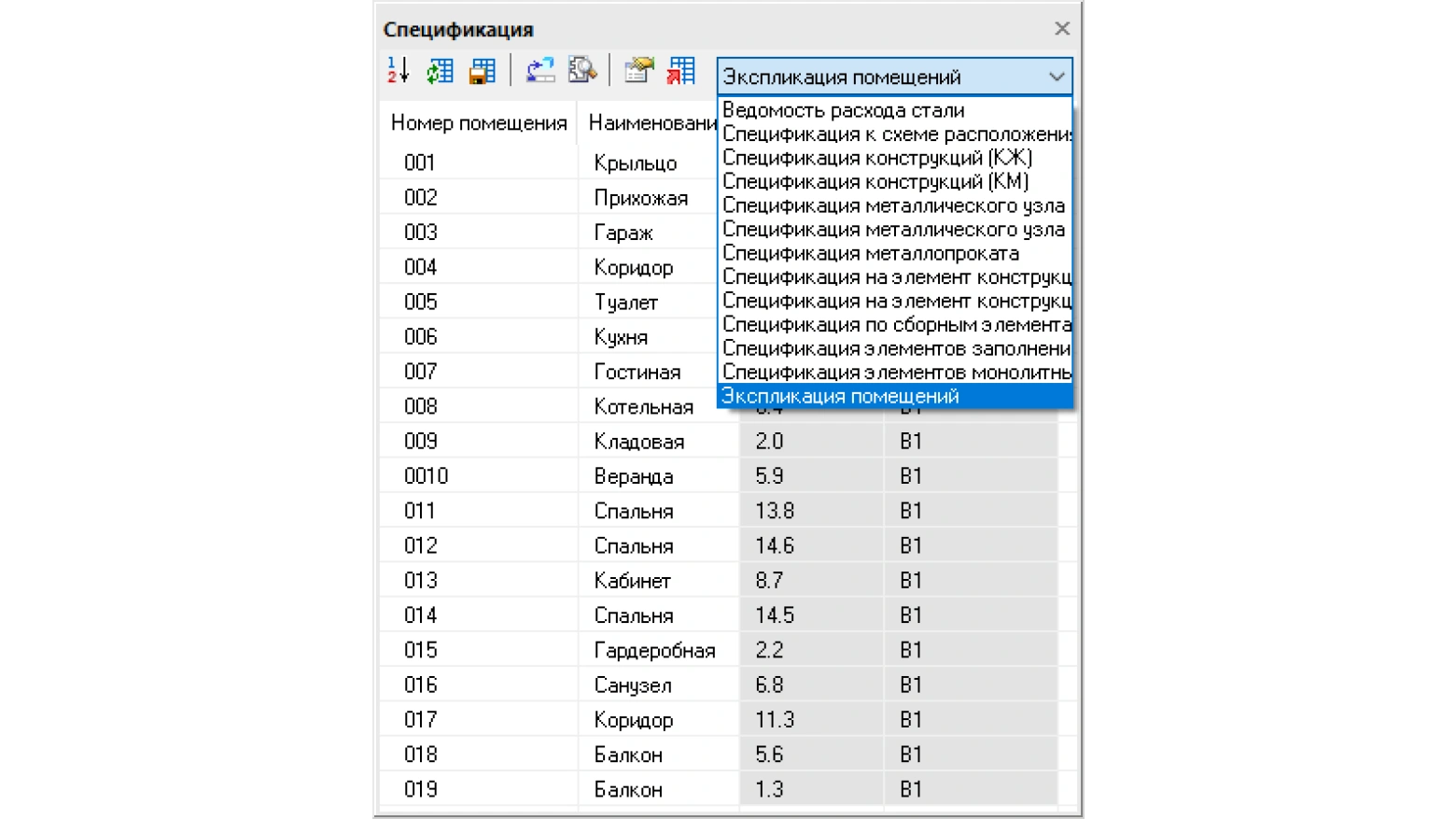The image size is (1456, 819).
Task: Click the export table icon with red arrow
Action: click(x=681, y=71)
